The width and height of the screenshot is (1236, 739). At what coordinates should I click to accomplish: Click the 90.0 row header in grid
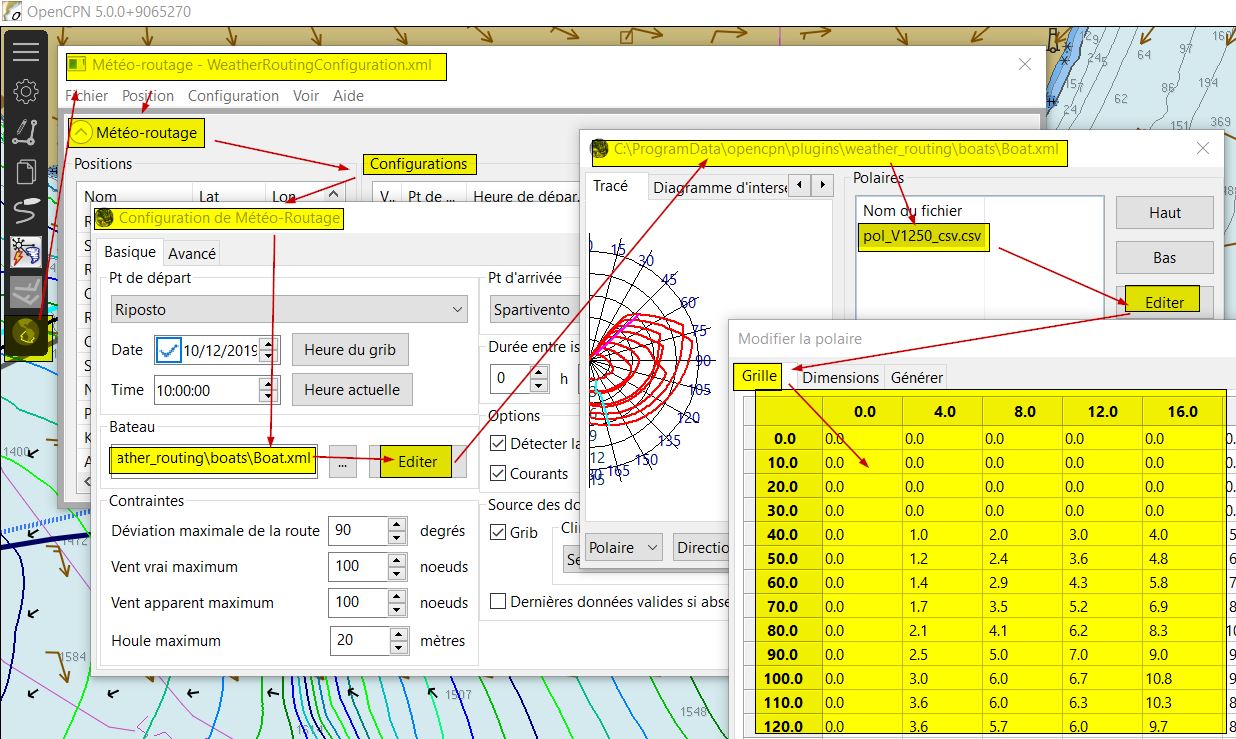[x=783, y=654]
